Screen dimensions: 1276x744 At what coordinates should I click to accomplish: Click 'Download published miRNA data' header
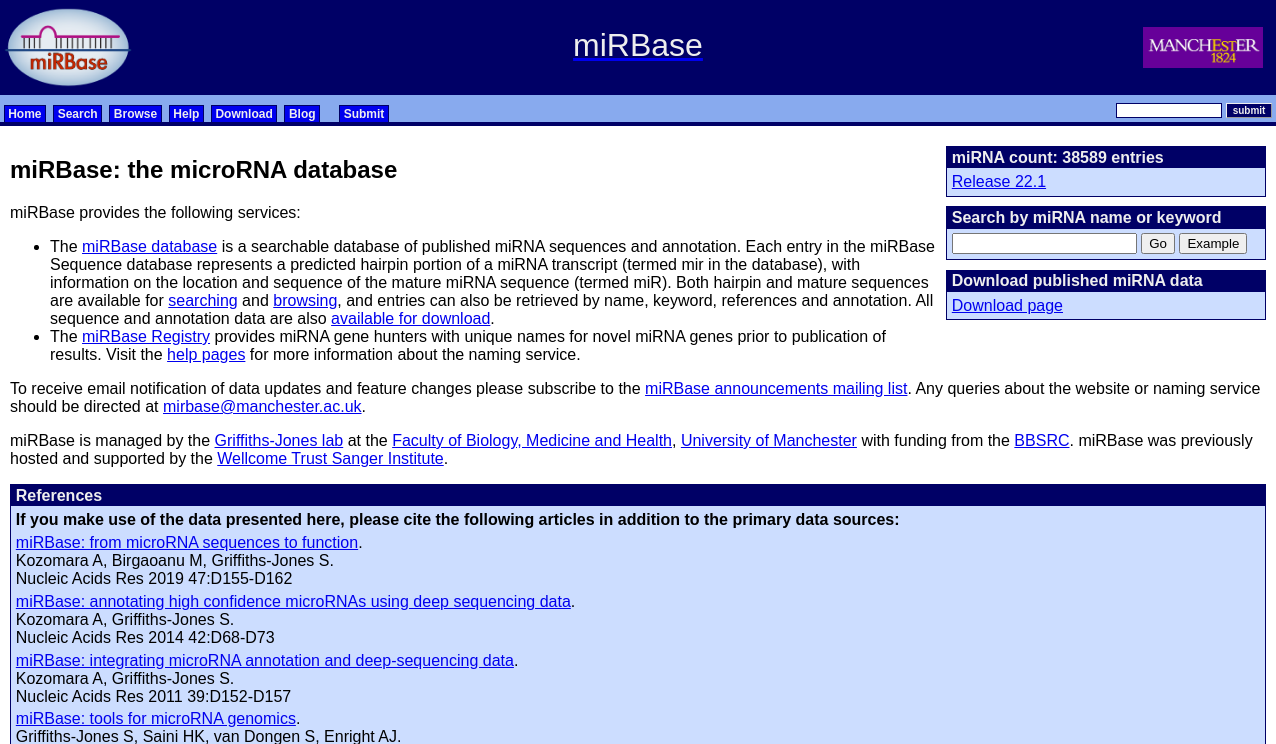[x=1106, y=281]
